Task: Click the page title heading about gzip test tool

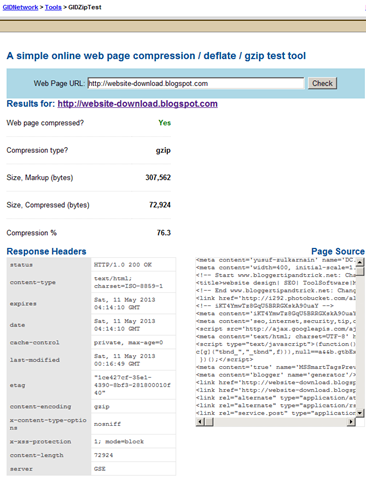Action: 156,56
